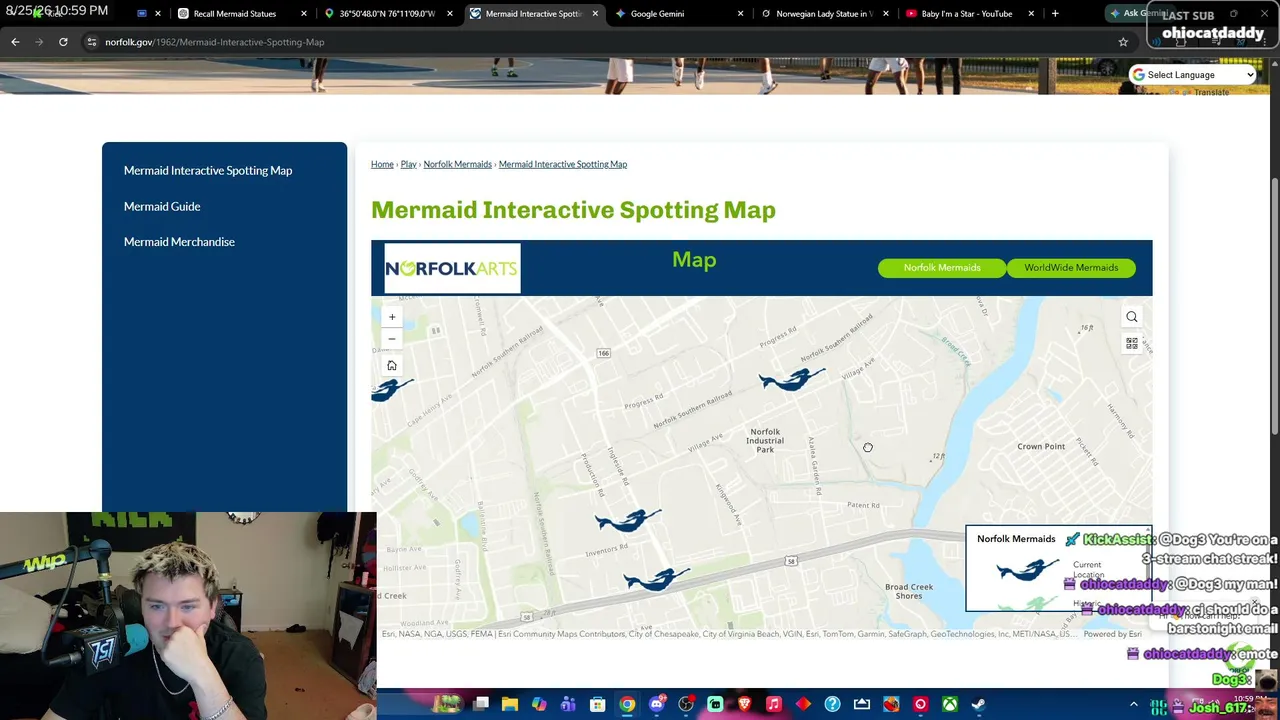The width and height of the screenshot is (1280, 720).
Task: Open the map search tool
Action: coord(1132,317)
